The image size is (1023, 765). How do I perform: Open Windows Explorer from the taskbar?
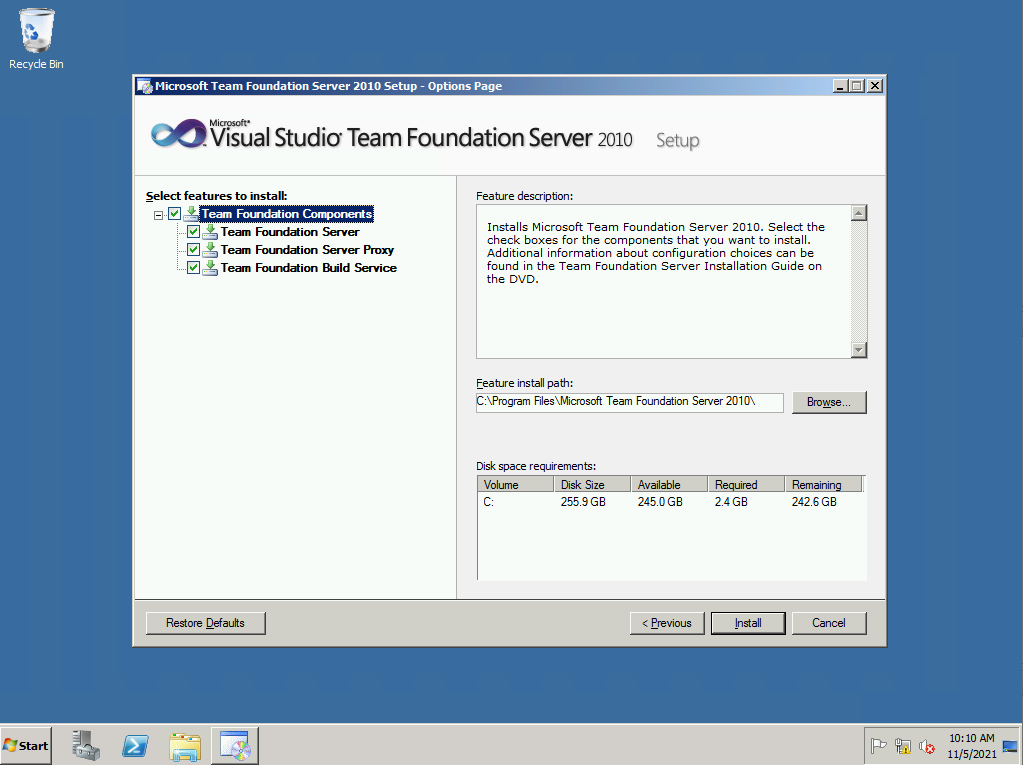pyautogui.click(x=185, y=745)
